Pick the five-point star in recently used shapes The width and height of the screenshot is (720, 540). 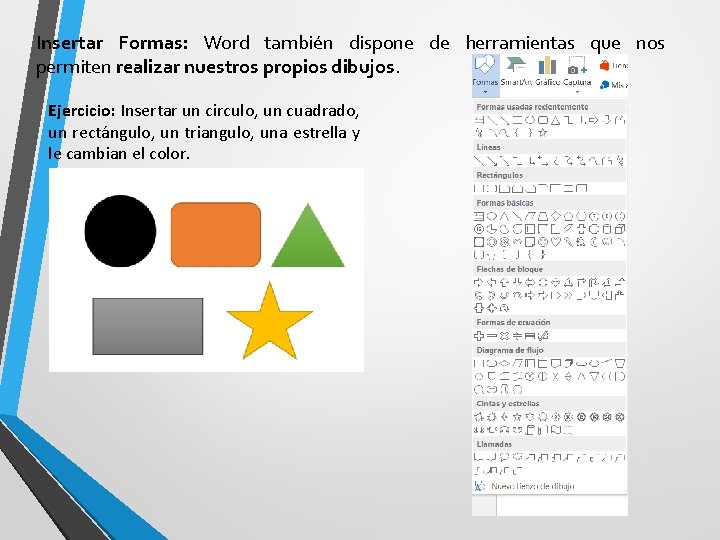point(543,133)
